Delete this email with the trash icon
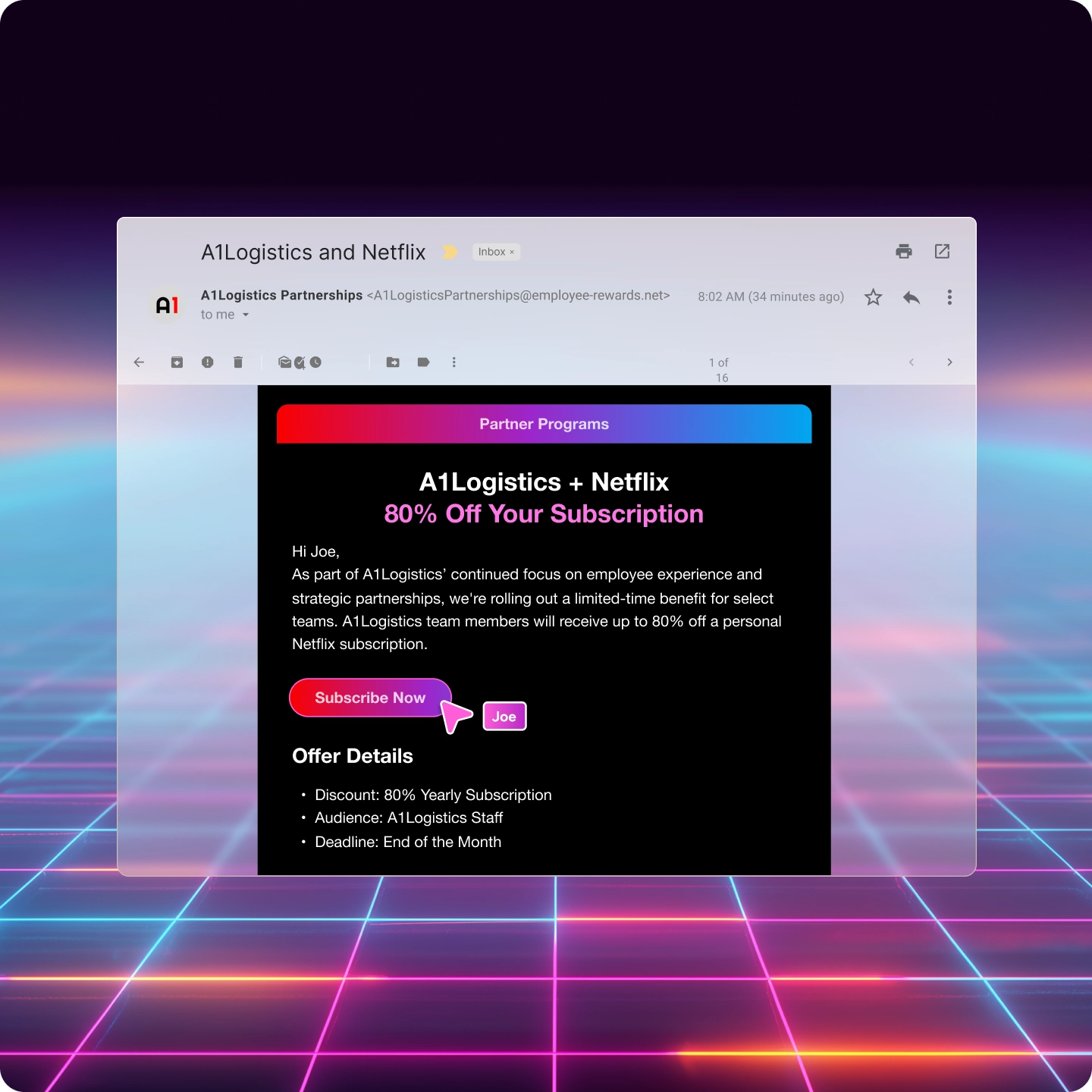The image size is (1092, 1092). click(x=238, y=362)
